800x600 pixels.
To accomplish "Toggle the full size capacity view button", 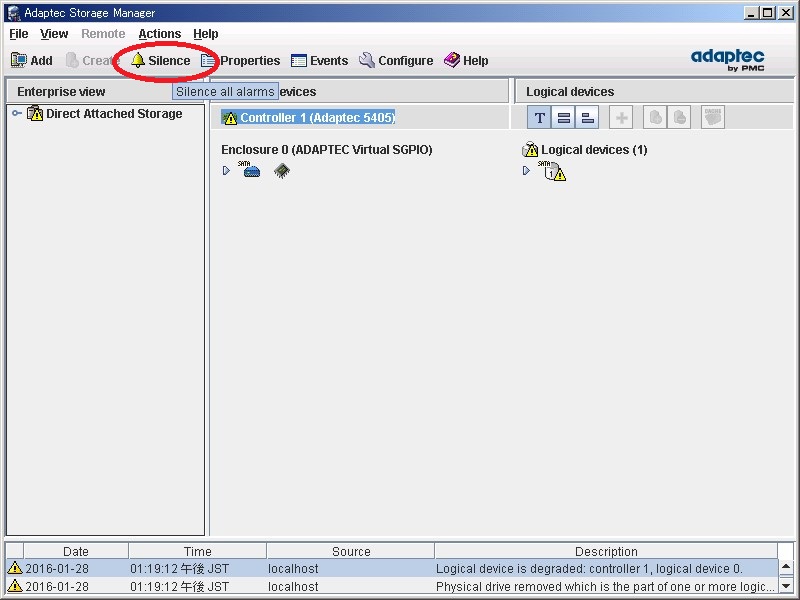I will [x=564, y=118].
